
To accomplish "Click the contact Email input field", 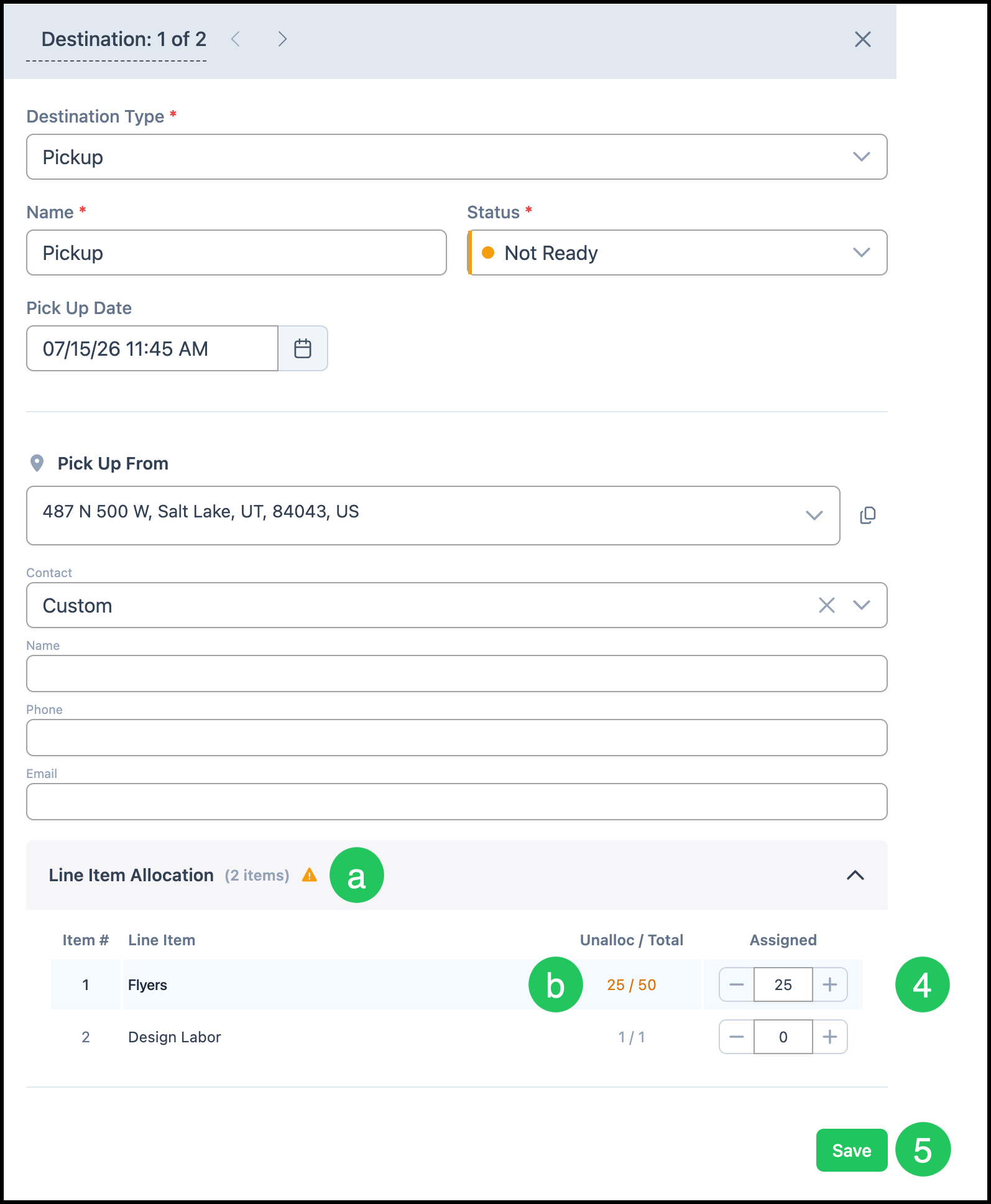I will click(x=456, y=802).
